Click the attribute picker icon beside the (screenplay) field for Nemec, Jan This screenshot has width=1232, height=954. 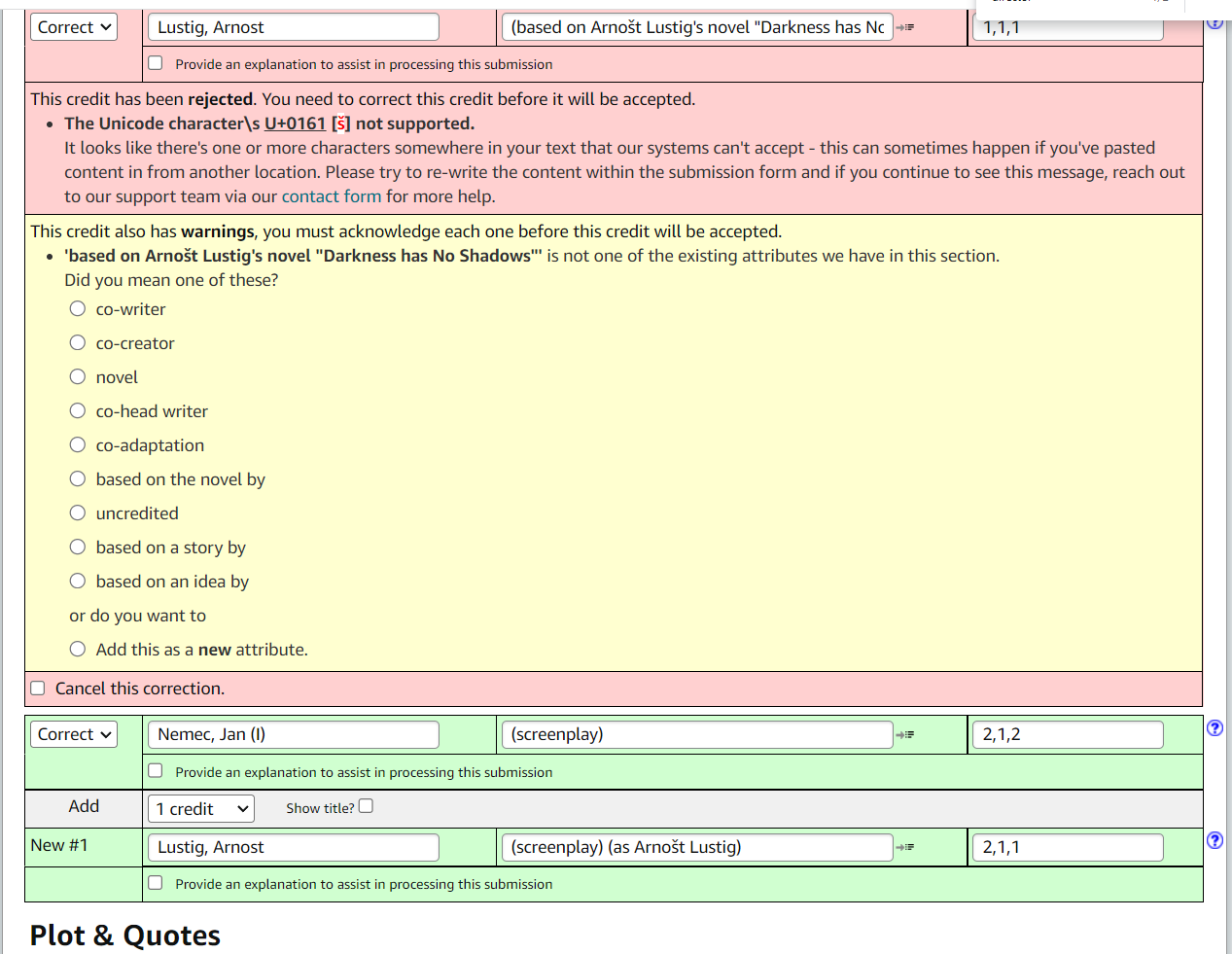coord(905,735)
